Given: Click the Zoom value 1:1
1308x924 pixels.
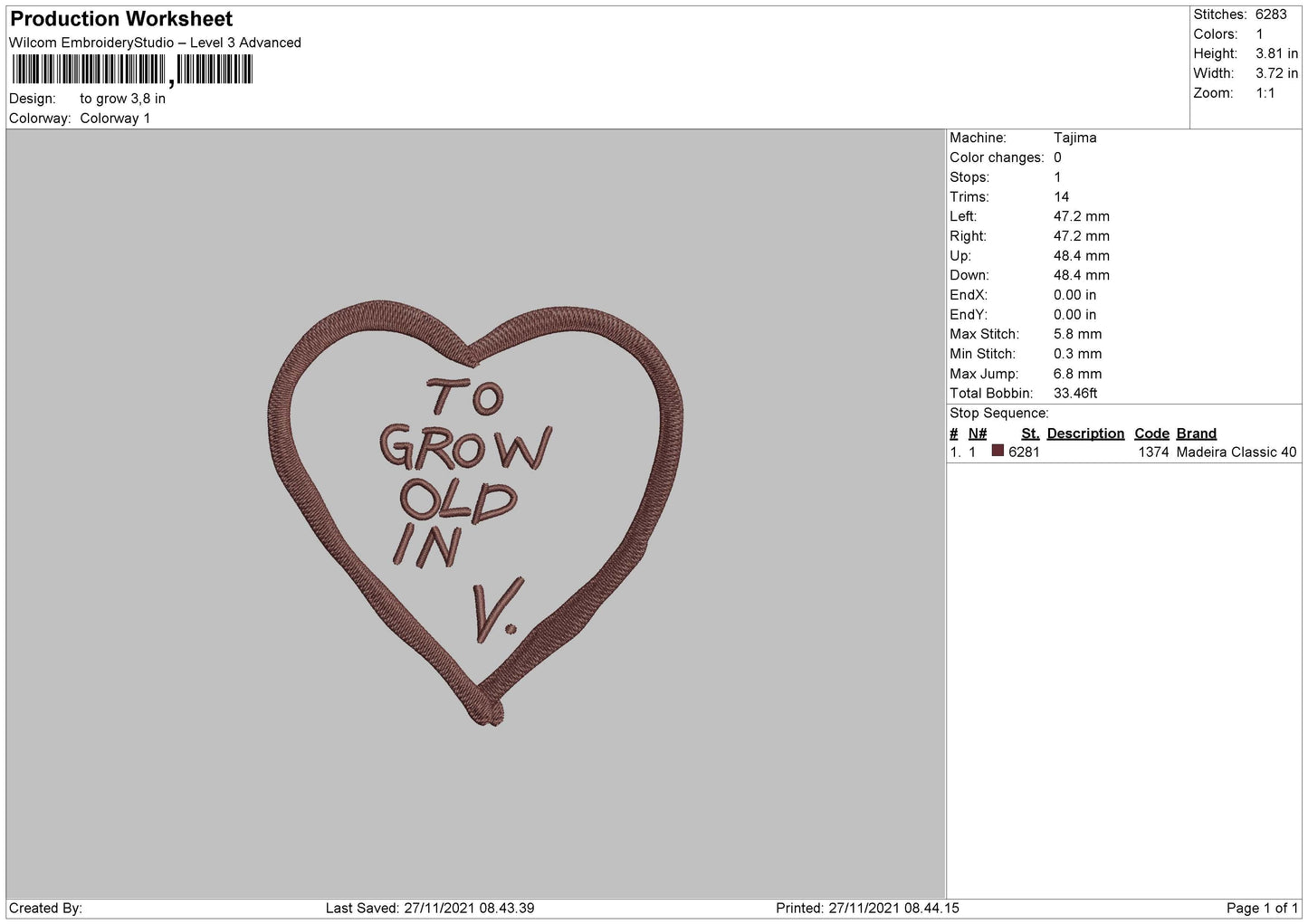Looking at the screenshot, I should tap(1265, 93).
